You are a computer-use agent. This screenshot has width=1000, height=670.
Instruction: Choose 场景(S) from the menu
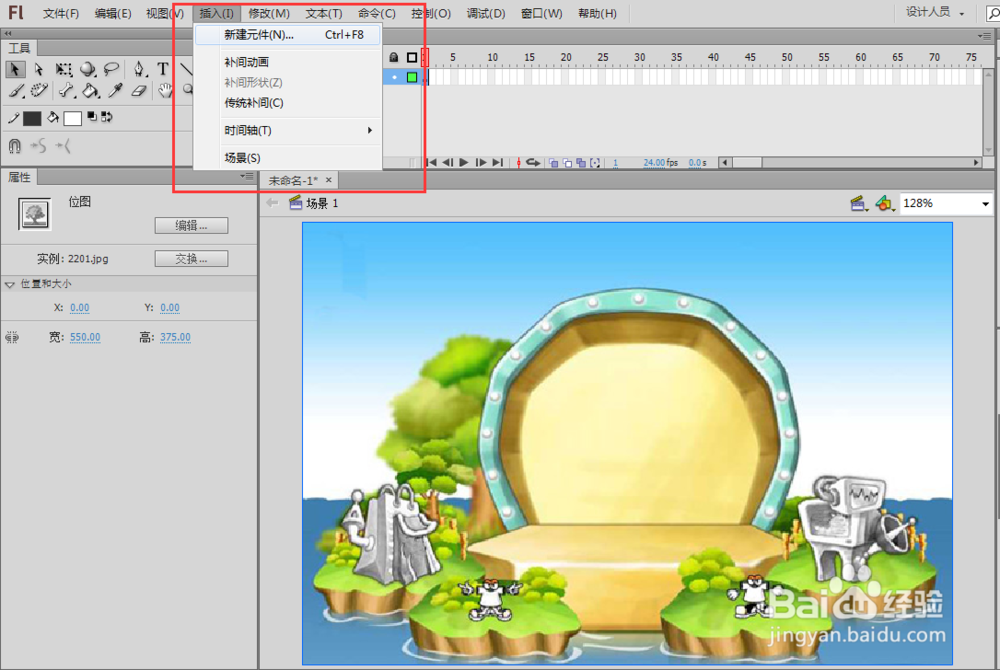pyautogui.click(x=288, y=157)
